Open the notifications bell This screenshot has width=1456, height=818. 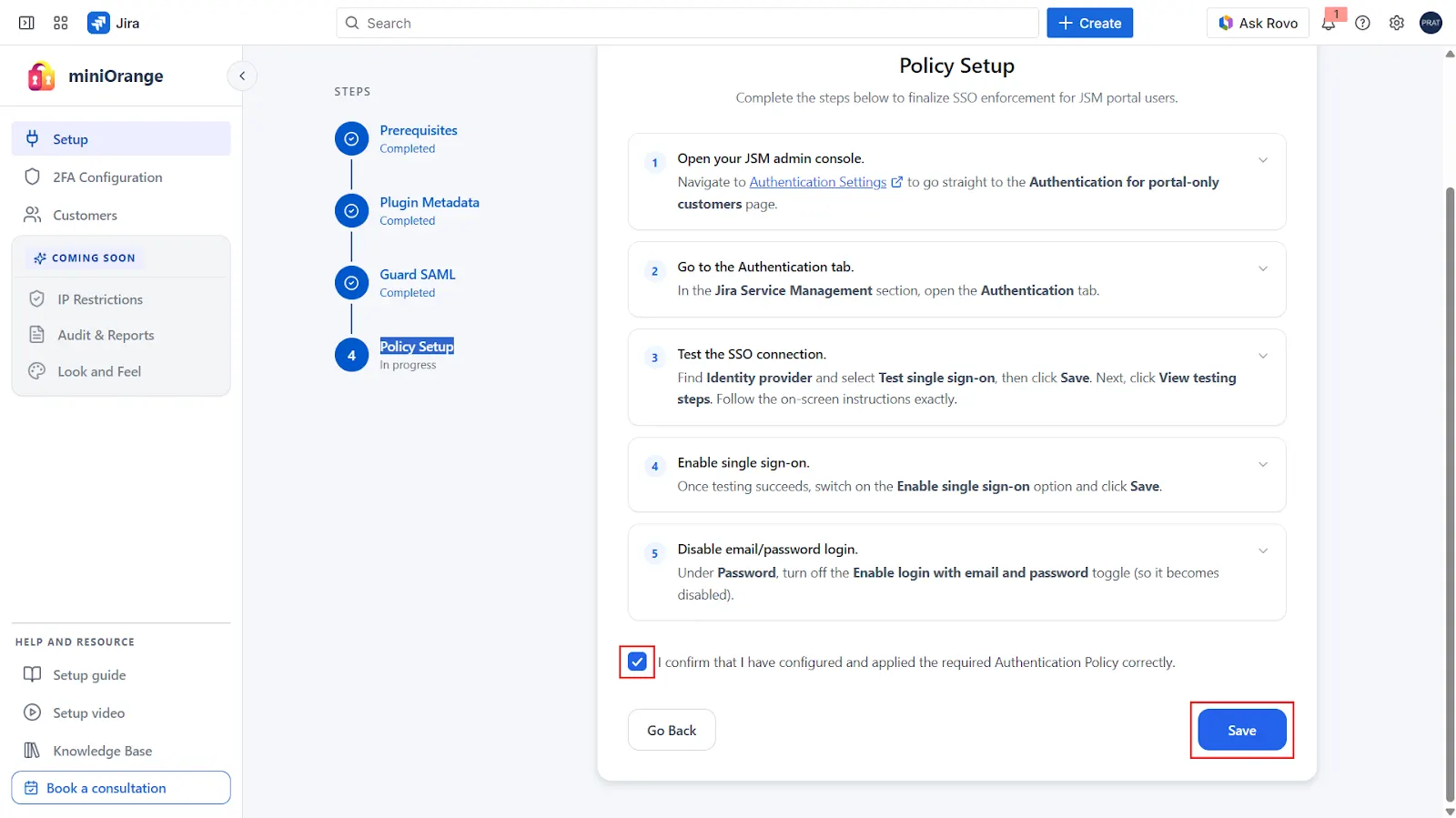(1329, 23)
